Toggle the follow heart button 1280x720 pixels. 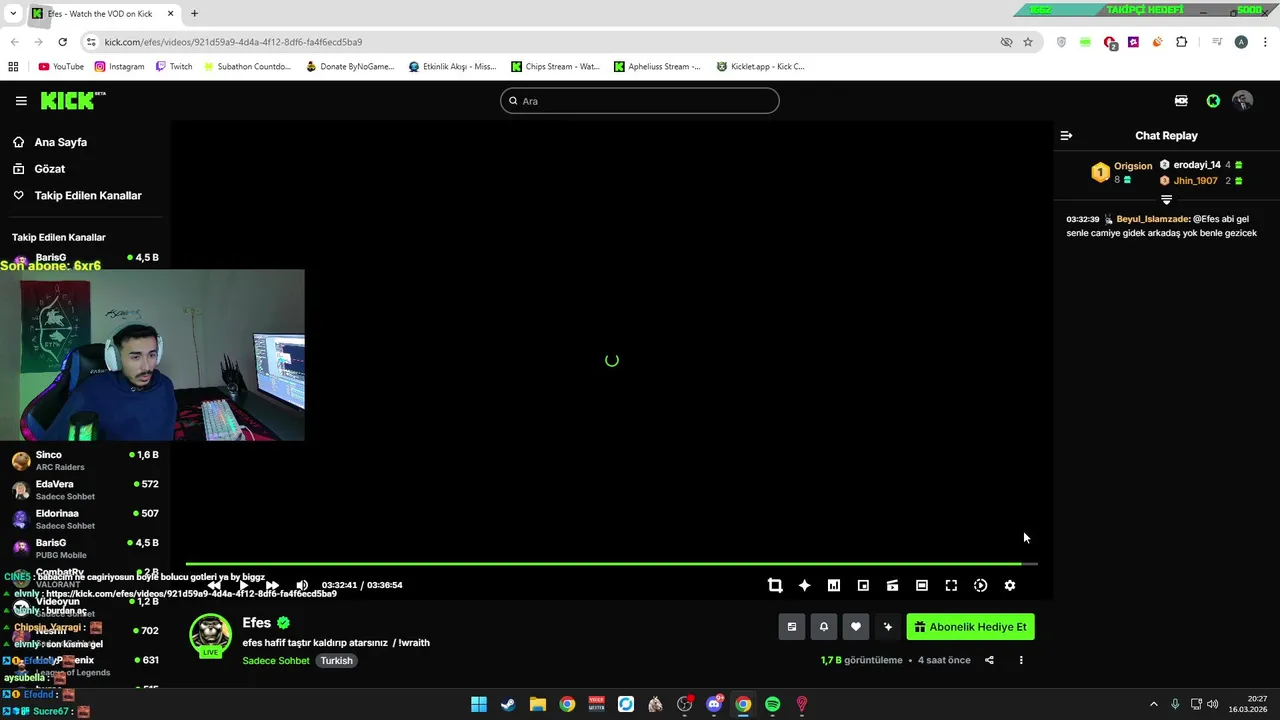856,627
